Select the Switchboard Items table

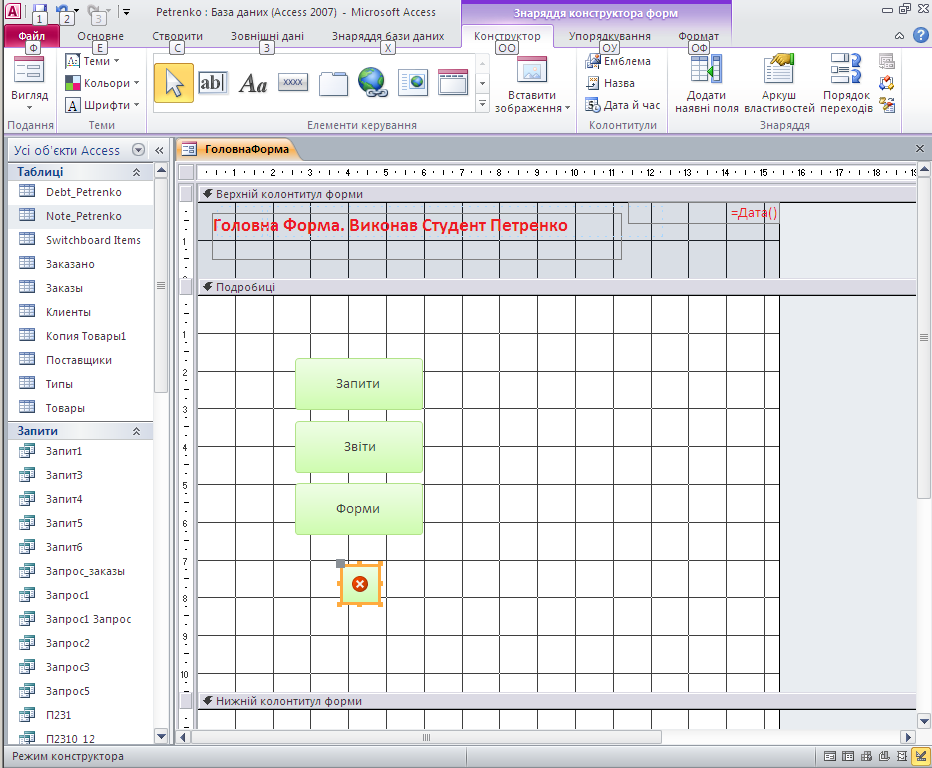tap(81, 240)
